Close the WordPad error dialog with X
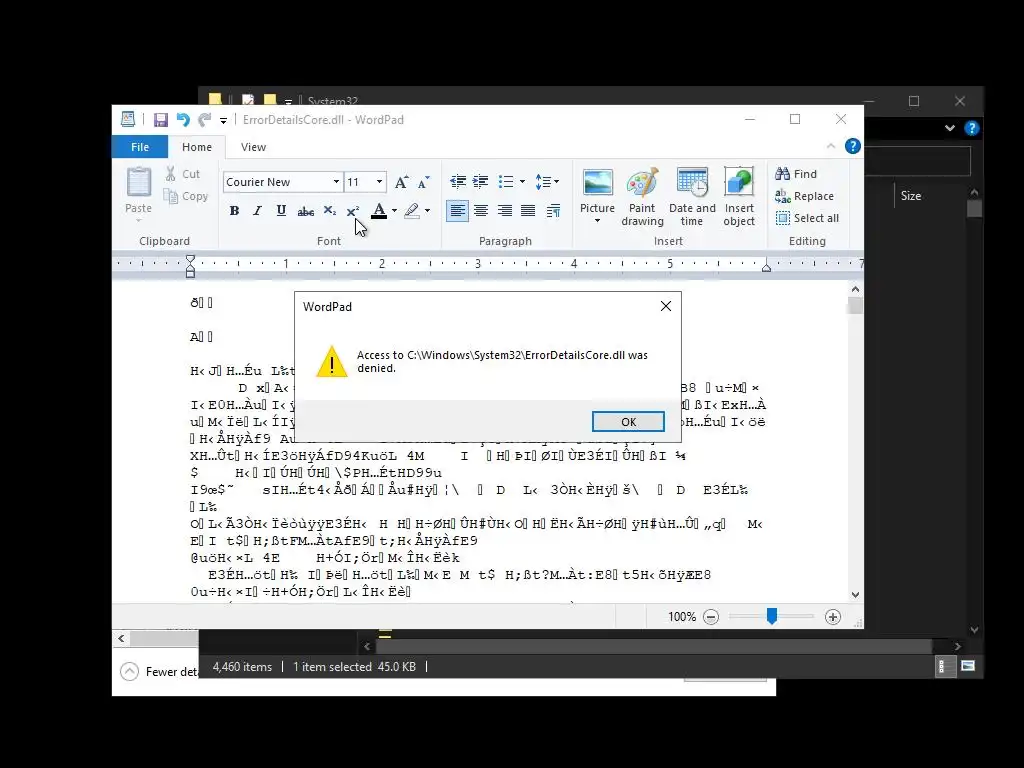1024x768 pixels. (665, 306)
